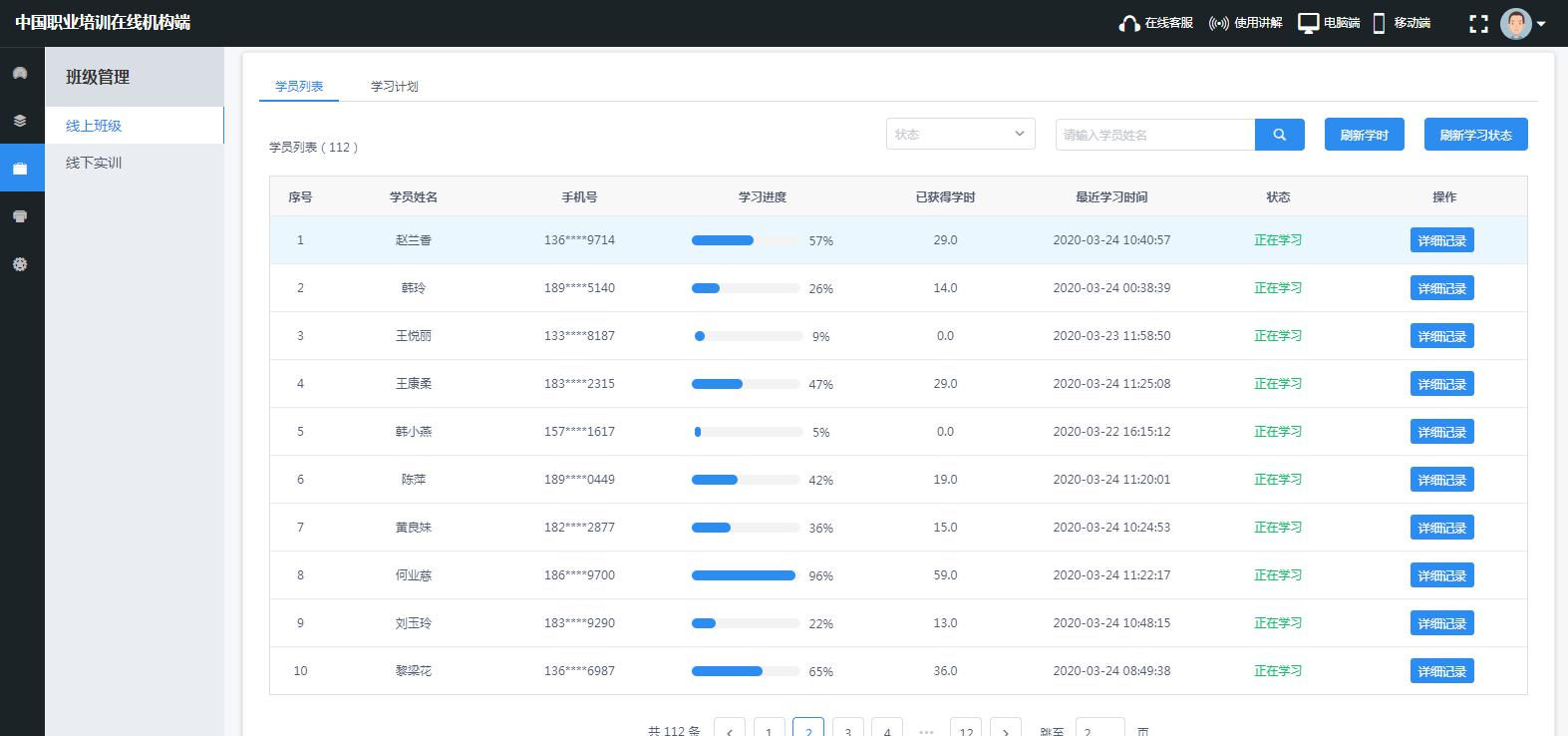Toggle fullscreen mode icon in header
The height and width of the screenshot is (736, 1568).
[1479, 23]
